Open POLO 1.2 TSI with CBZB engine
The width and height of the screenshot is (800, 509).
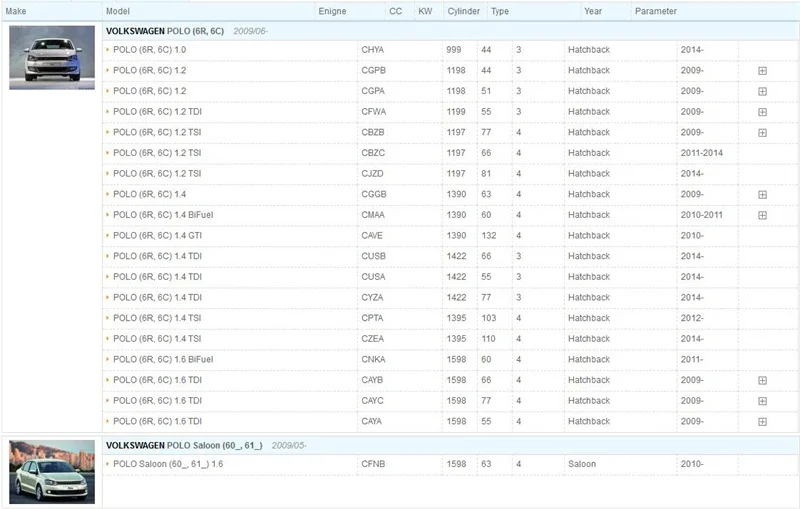pos(157,132)
